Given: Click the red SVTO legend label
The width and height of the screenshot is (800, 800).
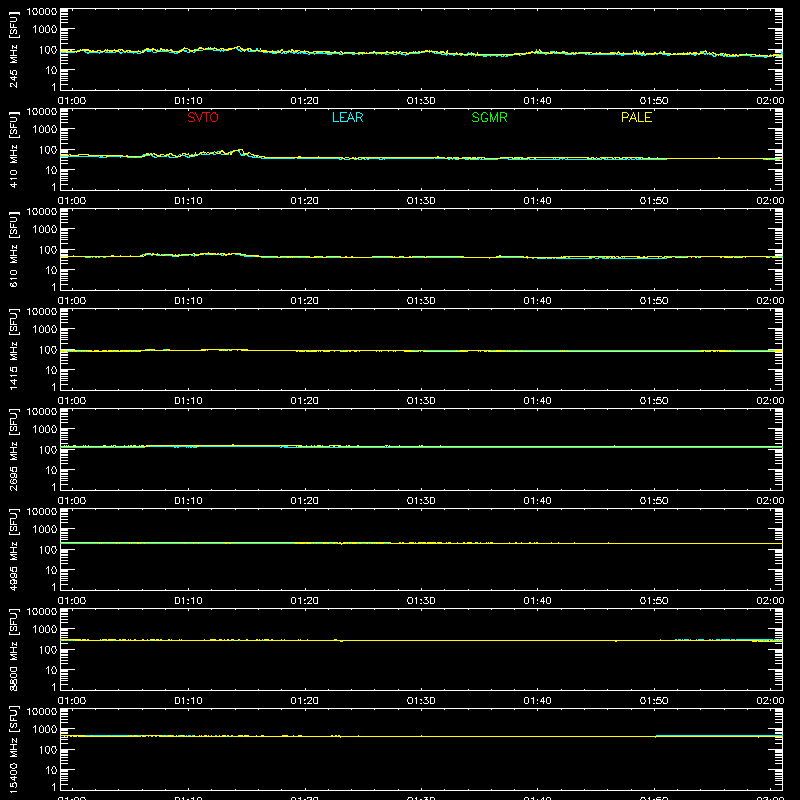Looking at the screenshot, I should 203,117.
